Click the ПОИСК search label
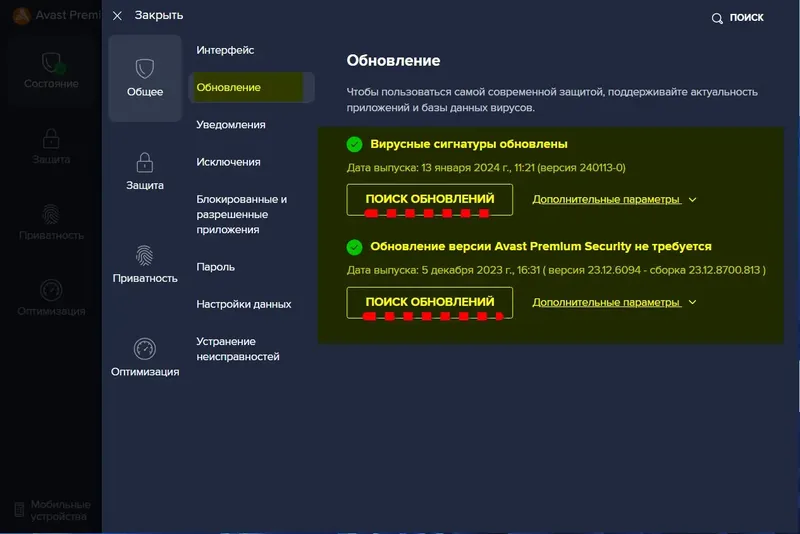This screenshot has height=534, width=800. point(746,17)
